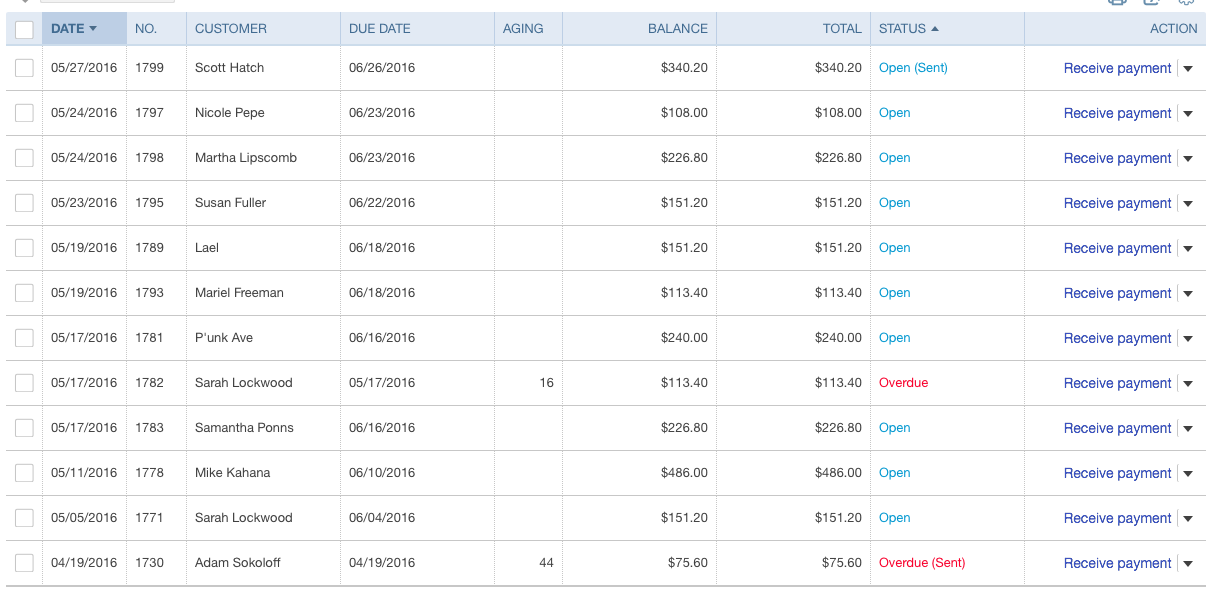
Task: Click Receive payment for Martha Lipscomb
Action: [1117, 158]
